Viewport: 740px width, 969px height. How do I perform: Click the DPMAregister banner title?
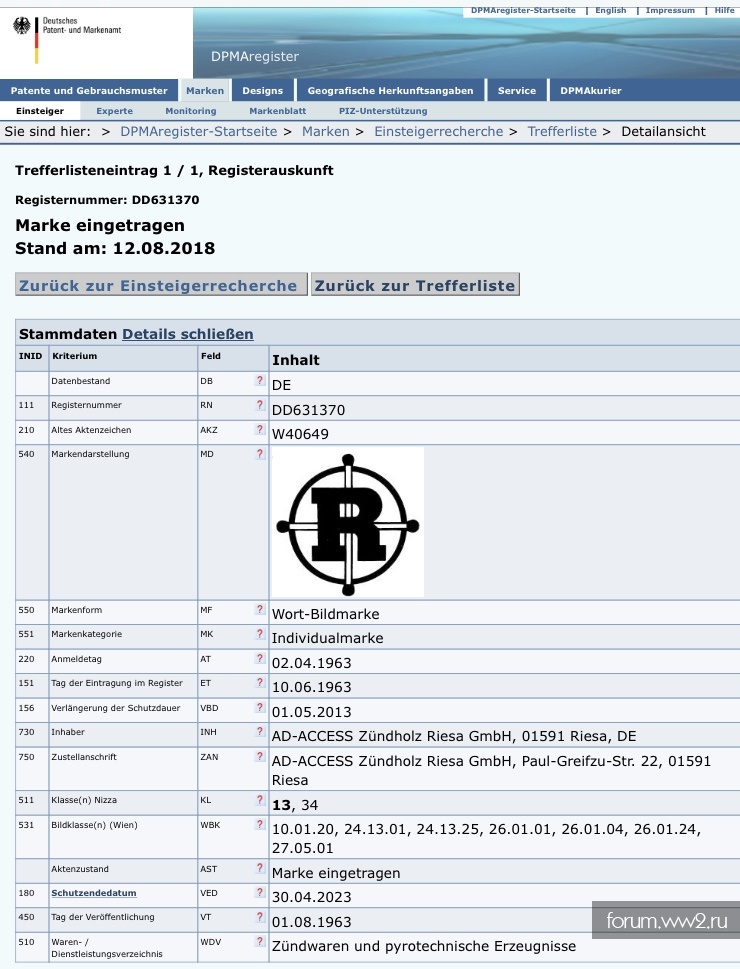[255, 56]
